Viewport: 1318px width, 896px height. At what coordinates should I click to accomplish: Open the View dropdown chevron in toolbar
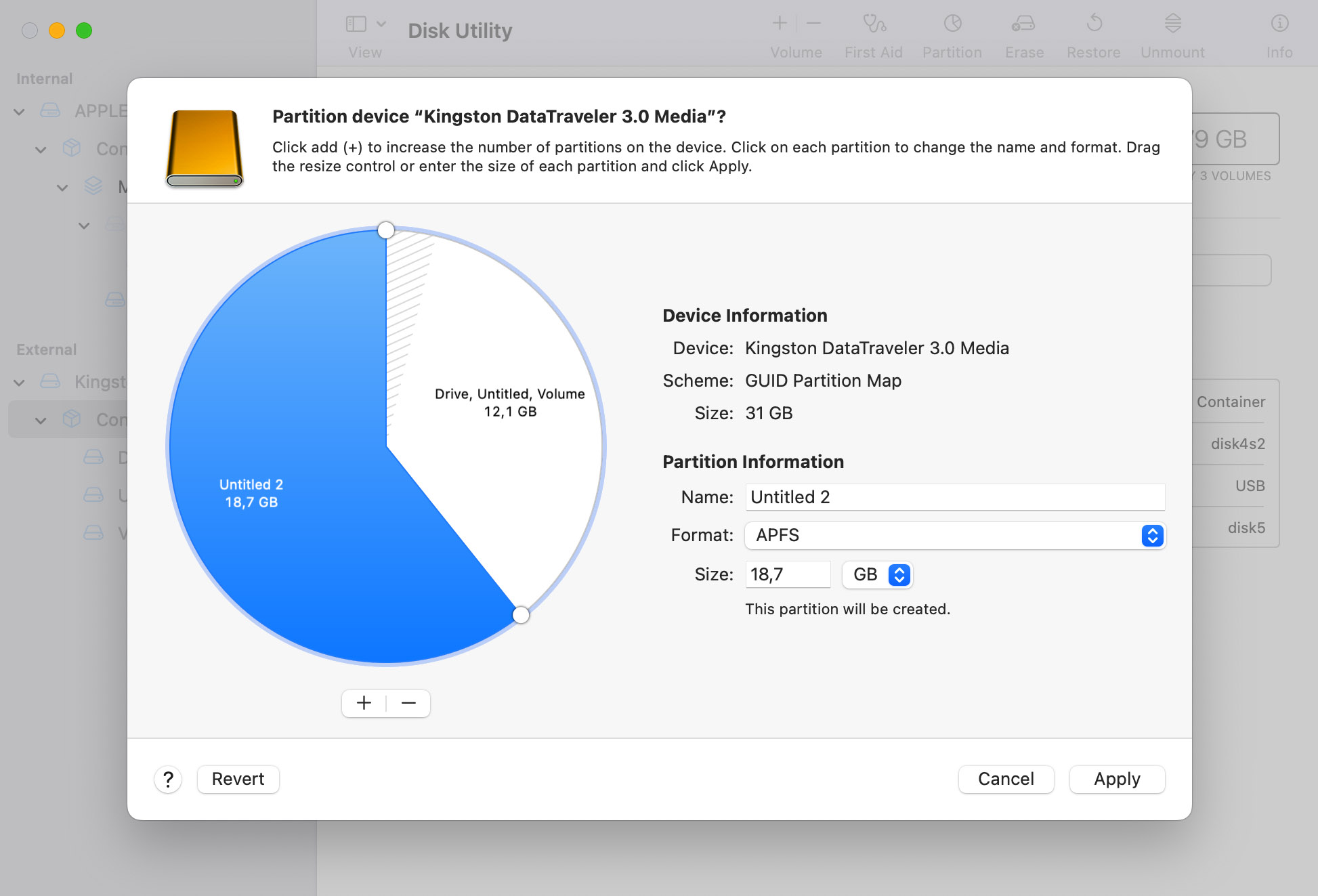click(x=381, y=24)
